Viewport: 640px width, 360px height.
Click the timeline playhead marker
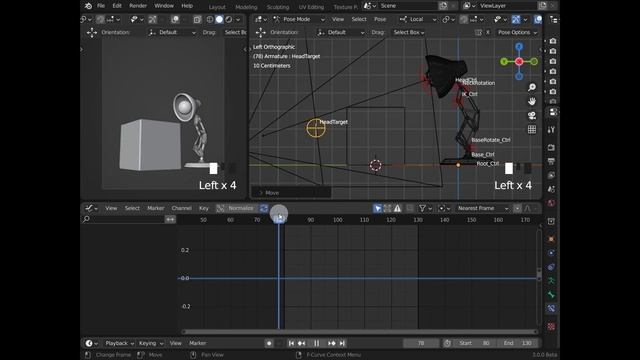(x=279, y=220)
